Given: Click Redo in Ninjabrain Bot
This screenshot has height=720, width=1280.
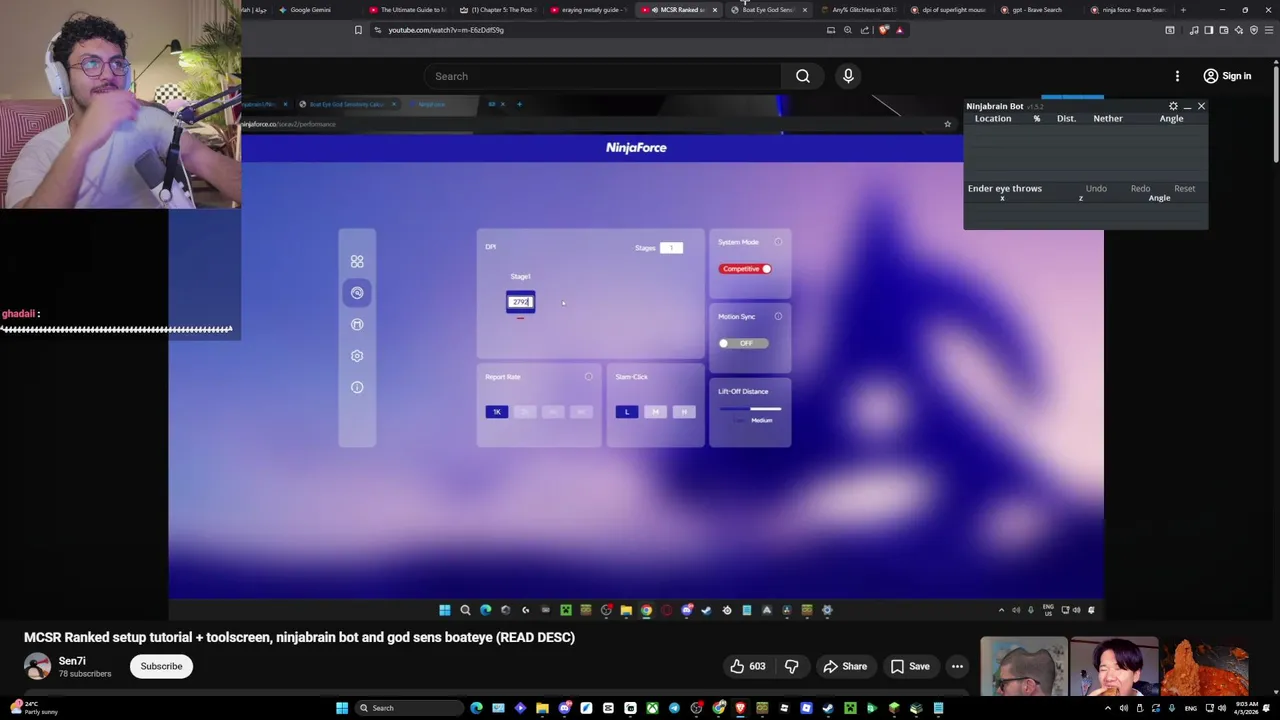Looking at the screenshot, I should (1140, 188).
